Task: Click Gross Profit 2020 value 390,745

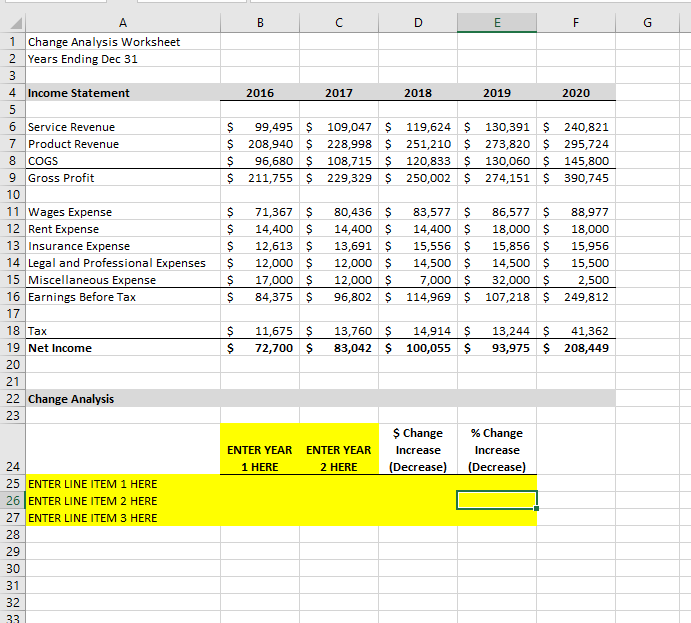Action: pos(576,178)
